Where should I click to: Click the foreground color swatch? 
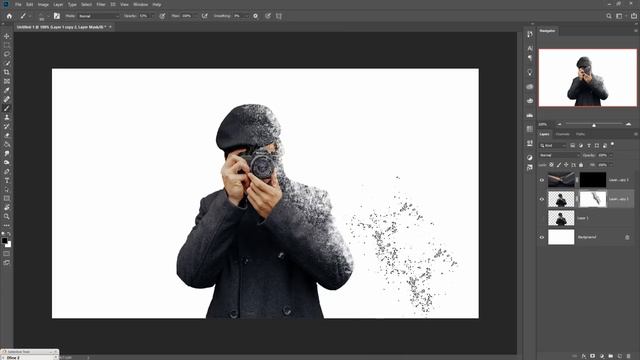pyautogui.click(x=4, y=241)
